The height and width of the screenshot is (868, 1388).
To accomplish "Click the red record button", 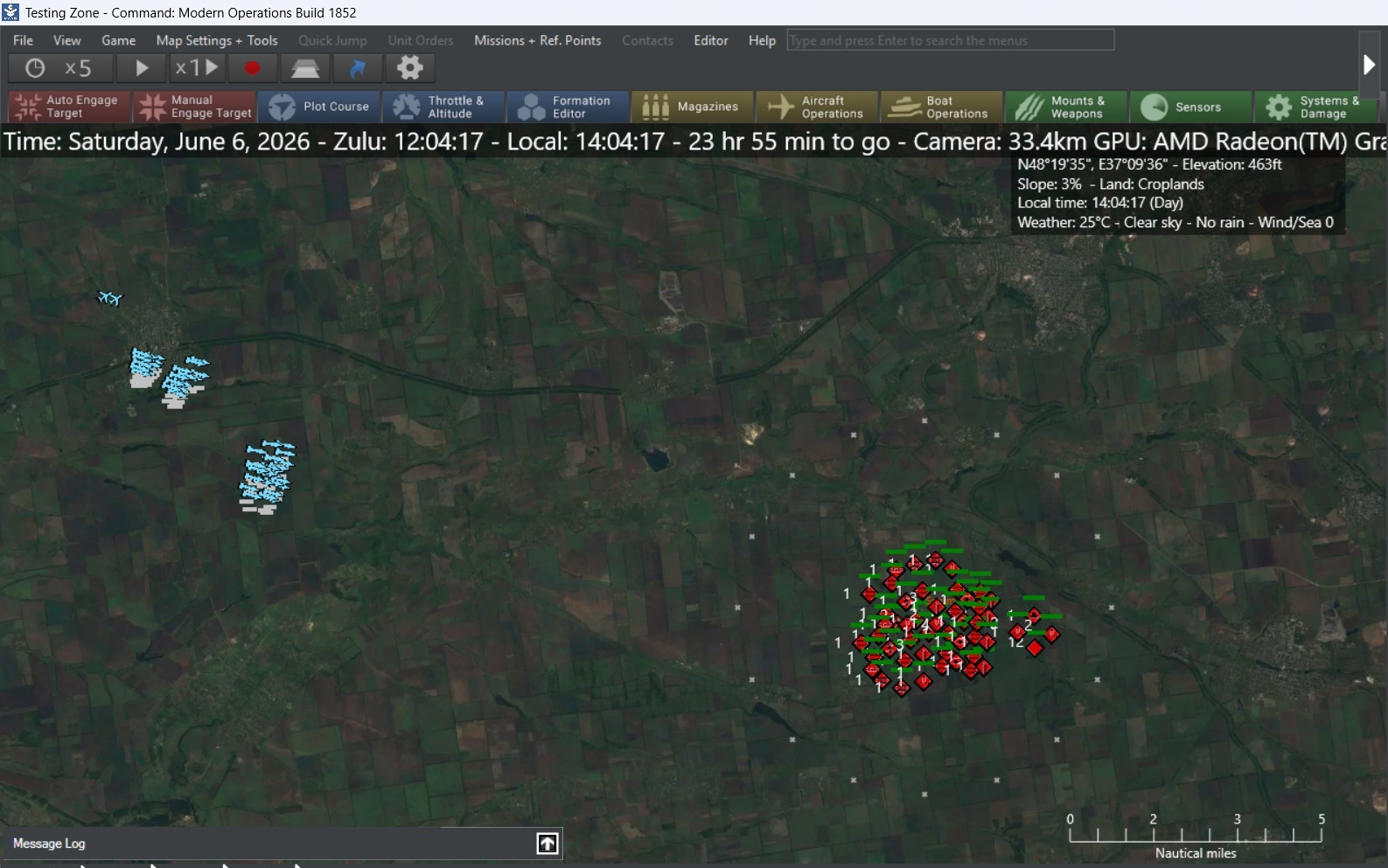I will click(x=252, y=68).
